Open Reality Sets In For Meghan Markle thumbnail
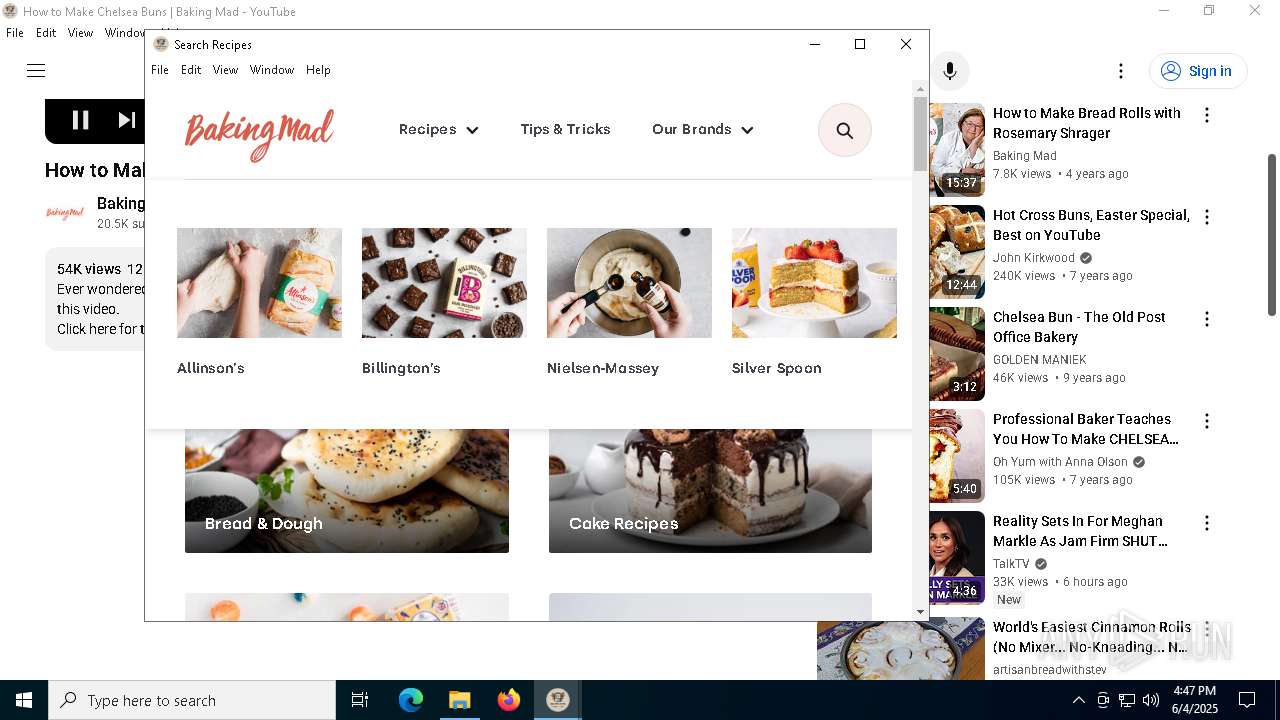Viewport: 1280px width, 720px height. [957, 558]
